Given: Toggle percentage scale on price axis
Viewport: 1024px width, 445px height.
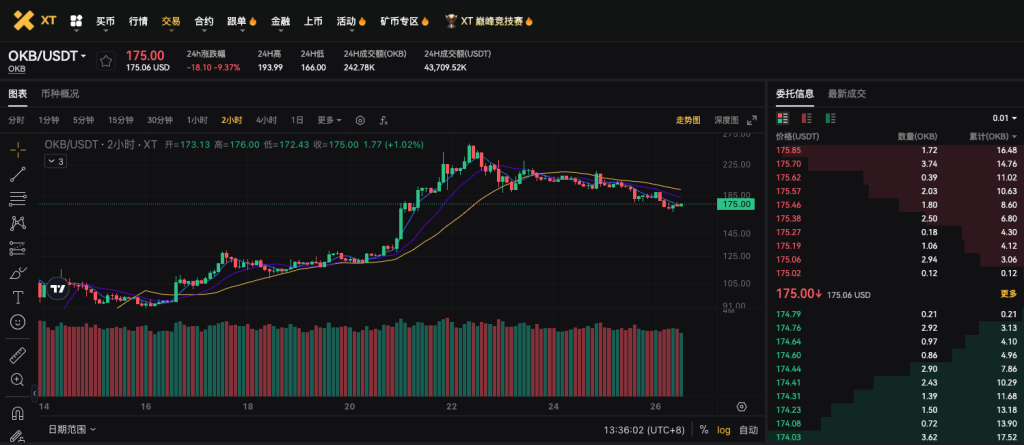Looking at the screenshot, I should click(704, 429).
